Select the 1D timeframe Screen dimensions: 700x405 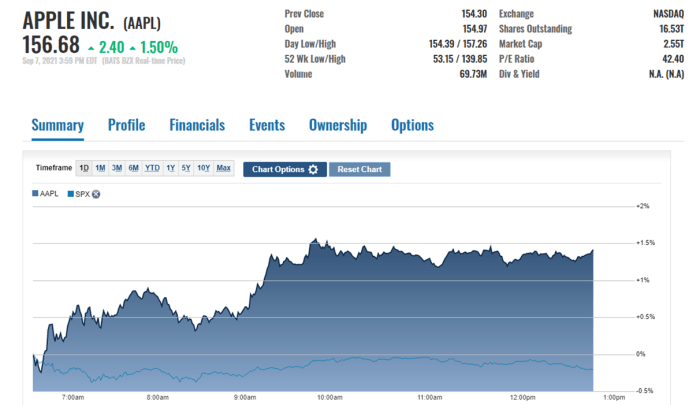[84, 168]
